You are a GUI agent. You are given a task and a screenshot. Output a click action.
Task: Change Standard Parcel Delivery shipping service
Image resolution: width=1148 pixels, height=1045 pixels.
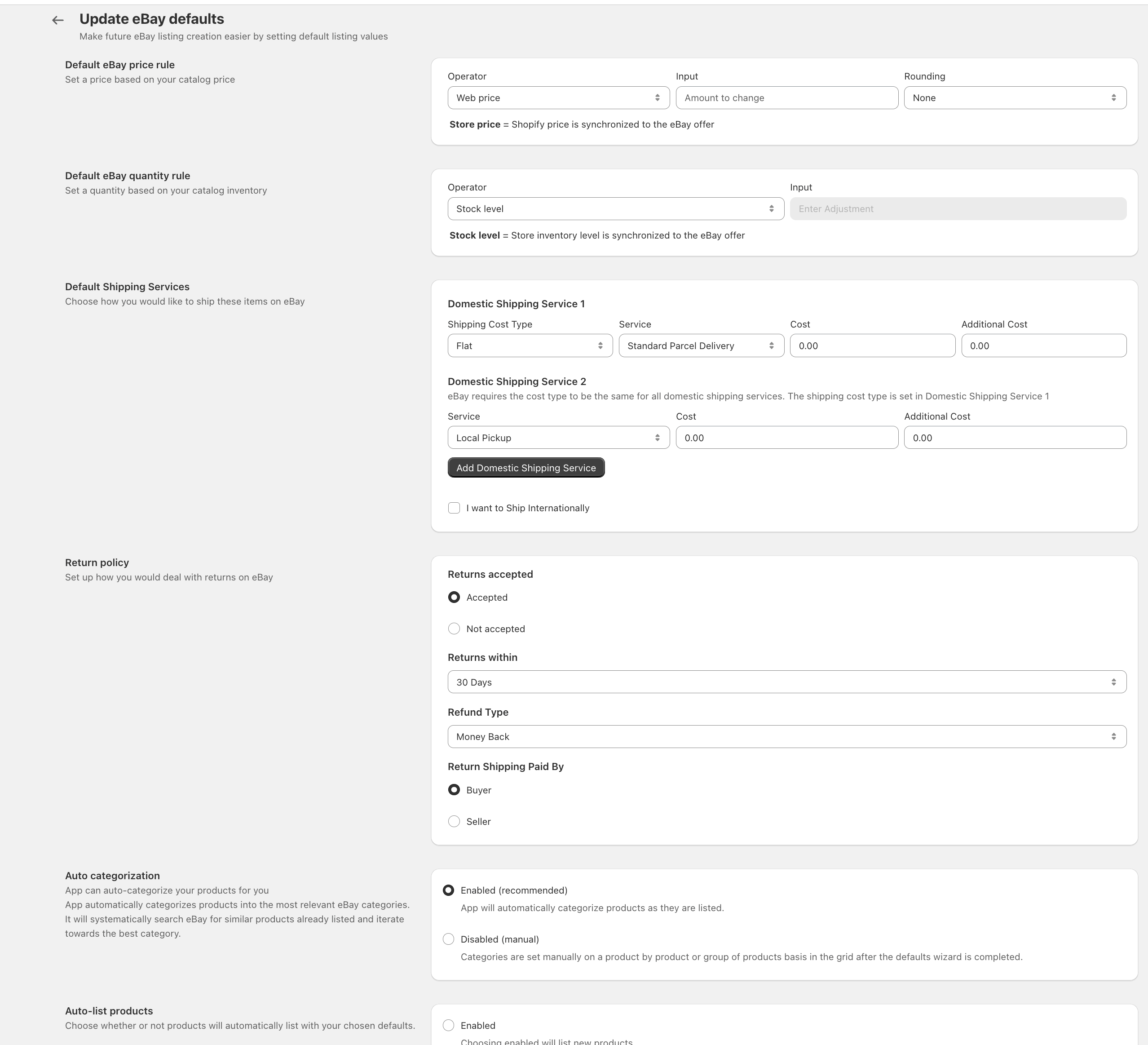pos(701,345)
